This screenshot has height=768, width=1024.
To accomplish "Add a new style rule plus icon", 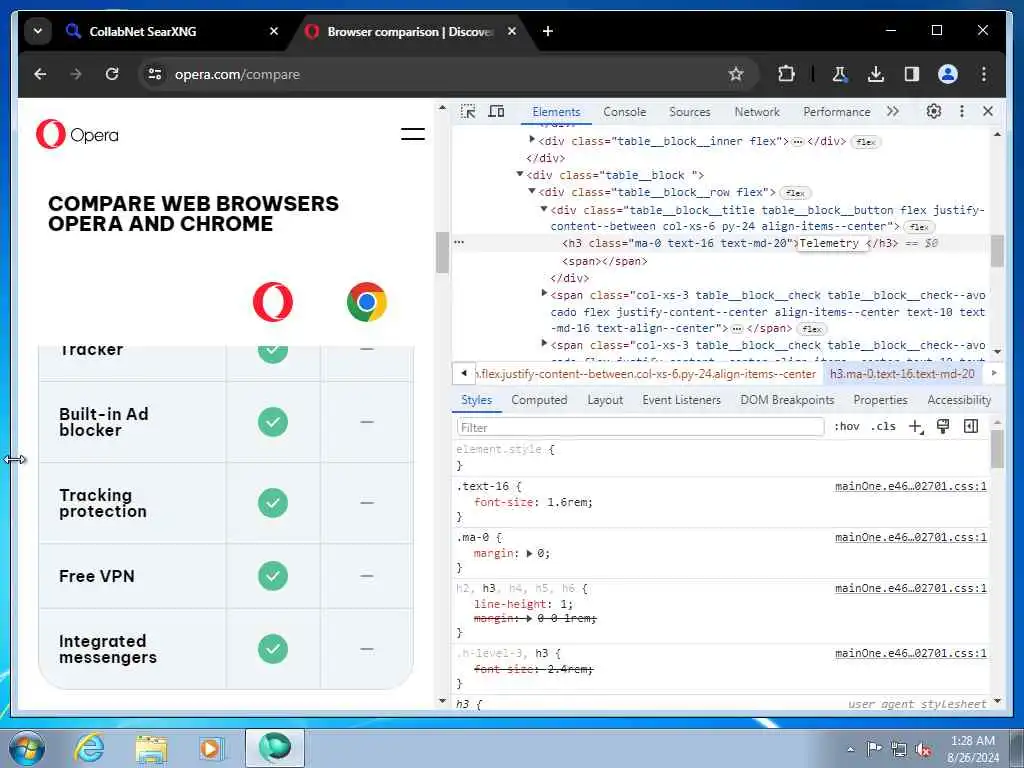I will 916,426.
